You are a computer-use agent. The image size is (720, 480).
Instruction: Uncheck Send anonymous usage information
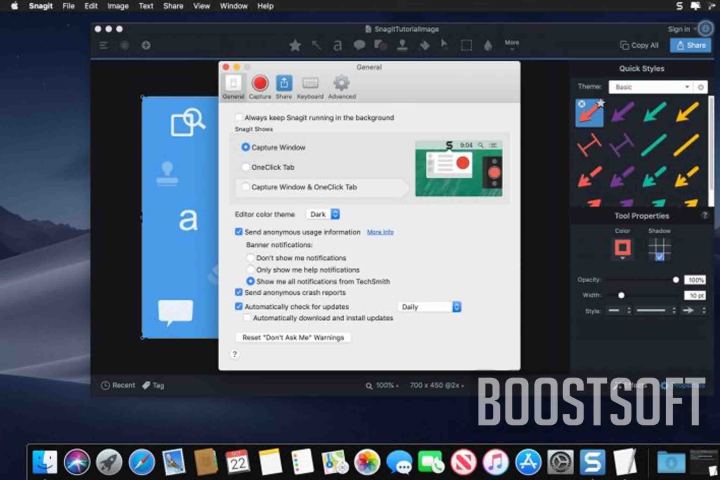(x=238, y=232)
